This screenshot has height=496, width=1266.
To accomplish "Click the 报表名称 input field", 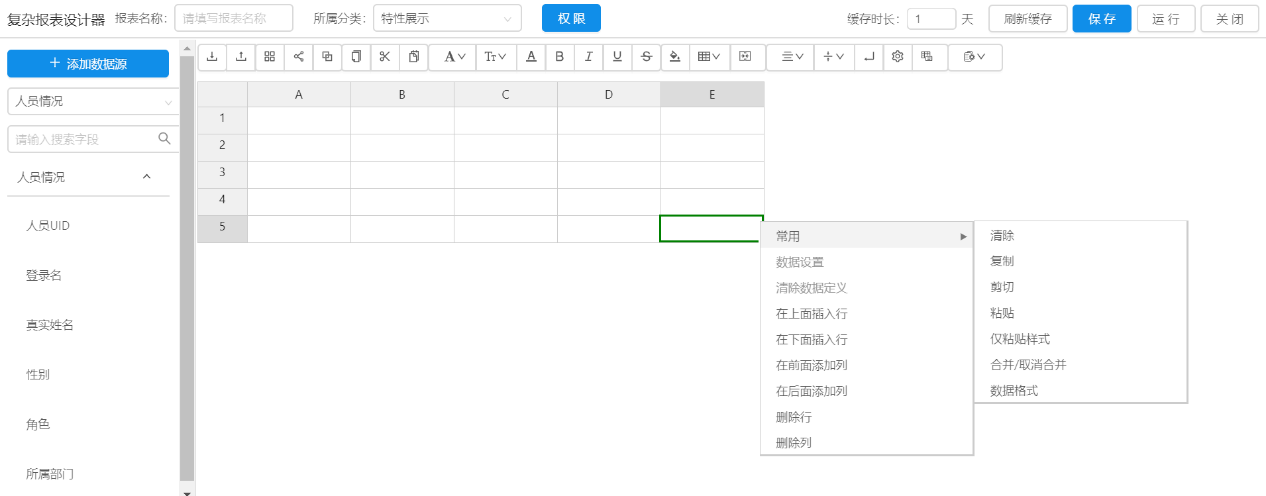I will [x=233, y=18].
